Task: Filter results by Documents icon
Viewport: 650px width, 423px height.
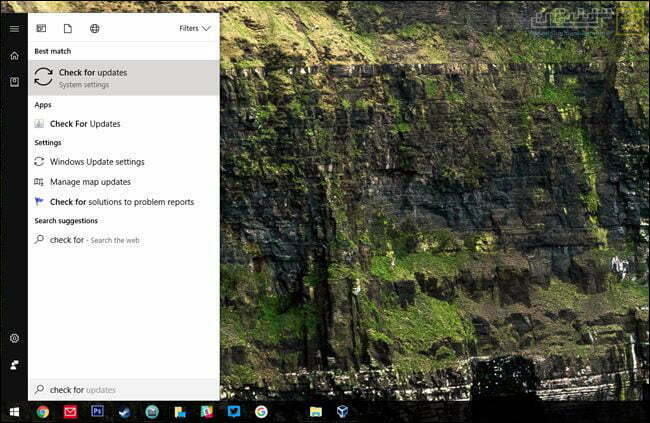Action: tap(68, 28)
